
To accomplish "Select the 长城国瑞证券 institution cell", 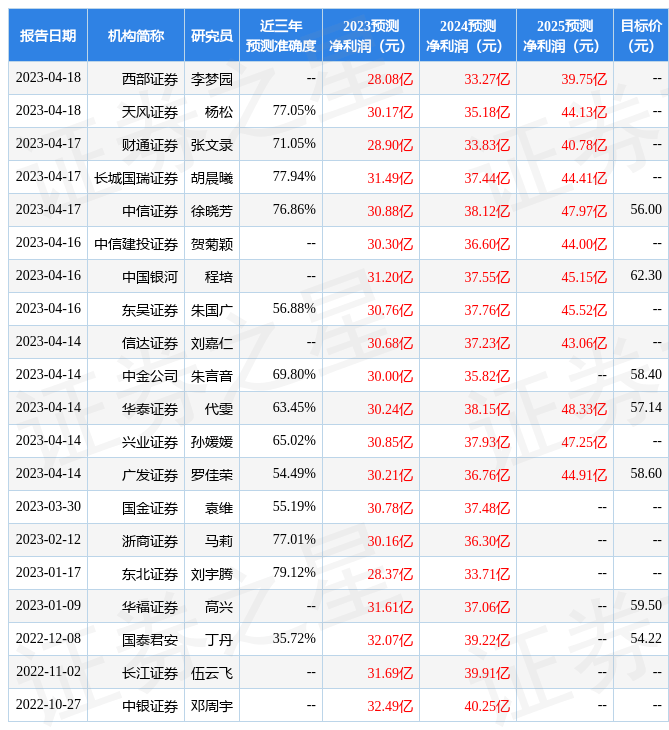I will [136, 178].
